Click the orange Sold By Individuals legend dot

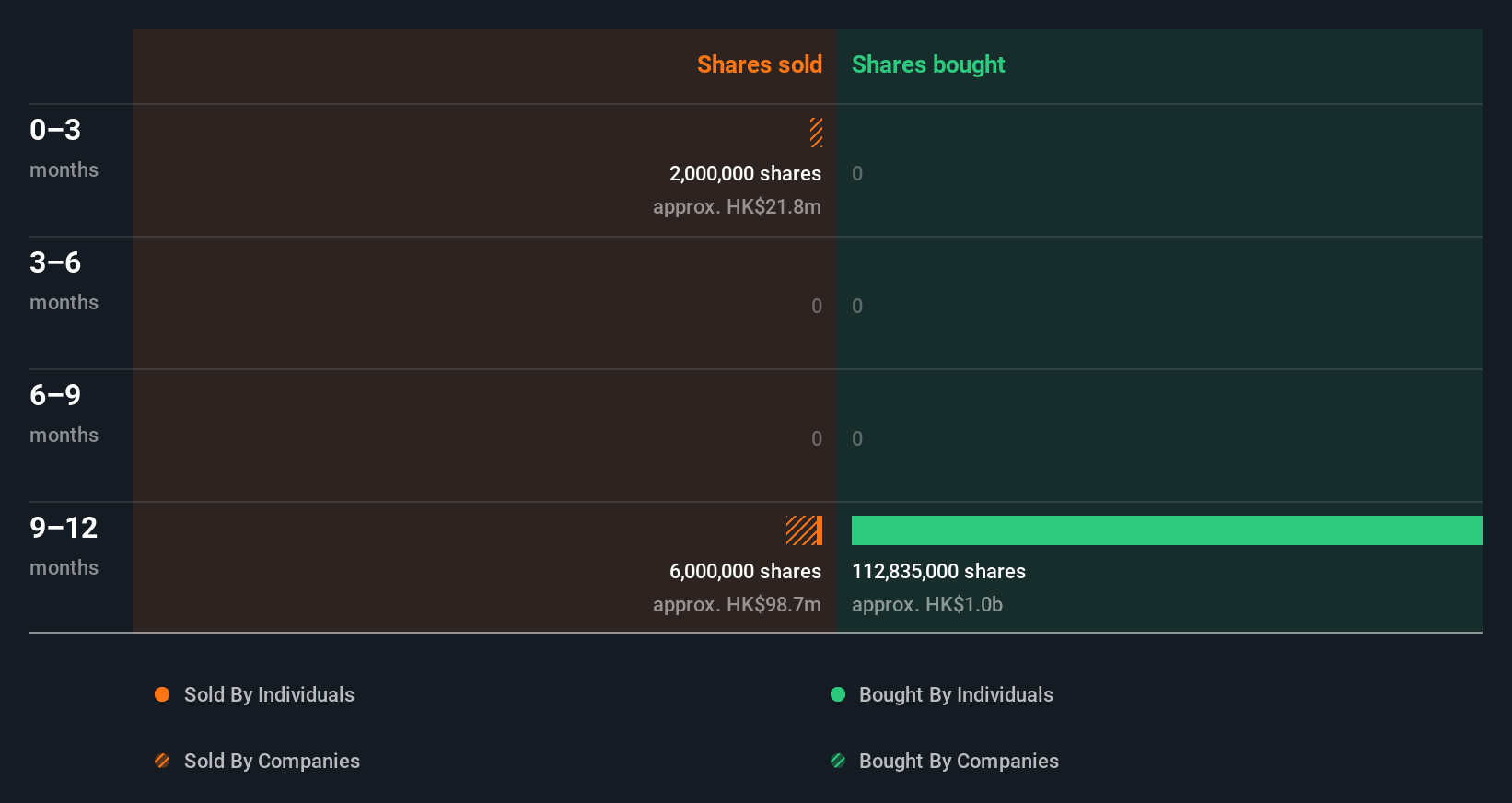coord(162,694)
